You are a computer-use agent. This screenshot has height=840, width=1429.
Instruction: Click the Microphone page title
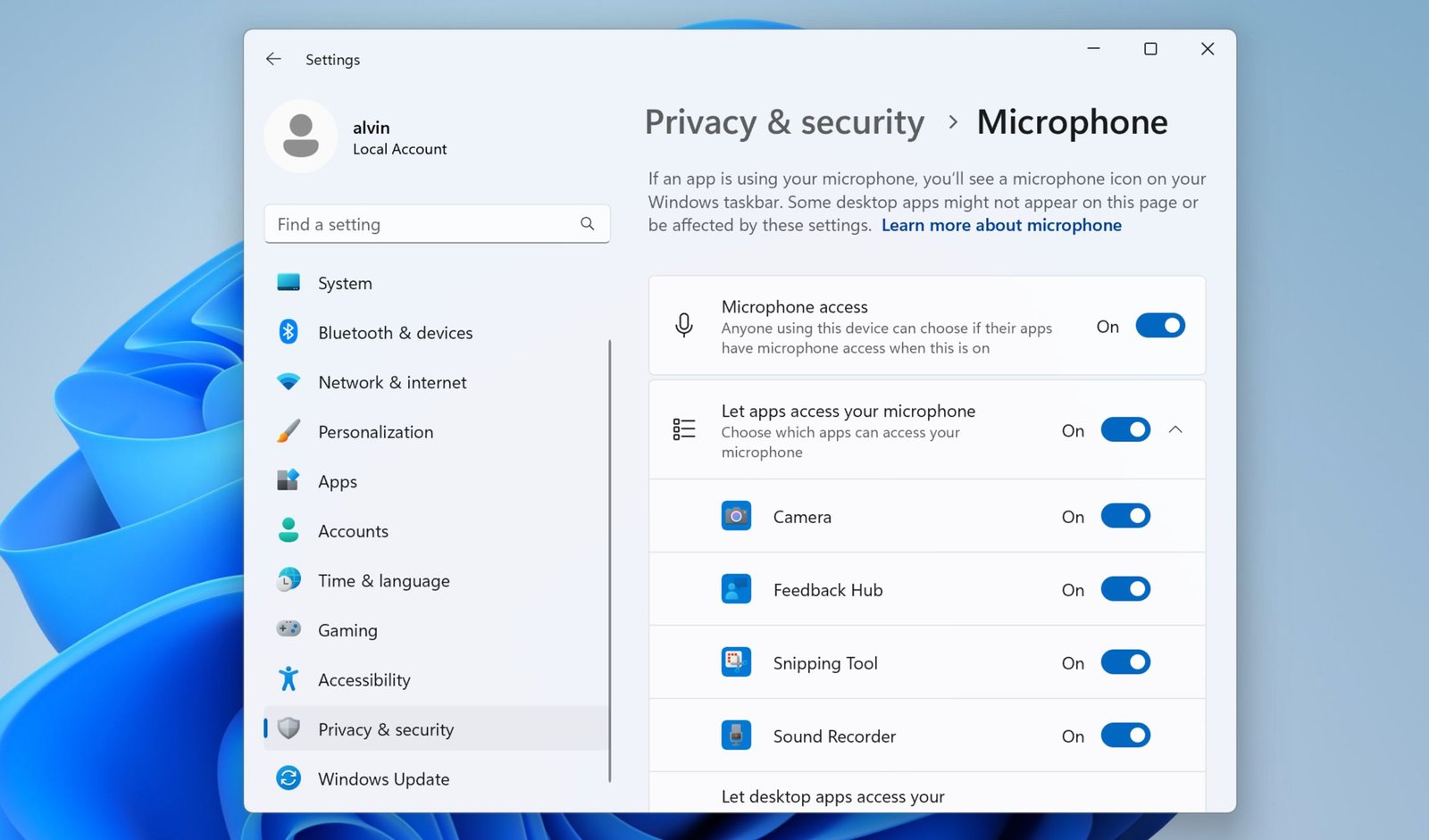coord(1072,122)
